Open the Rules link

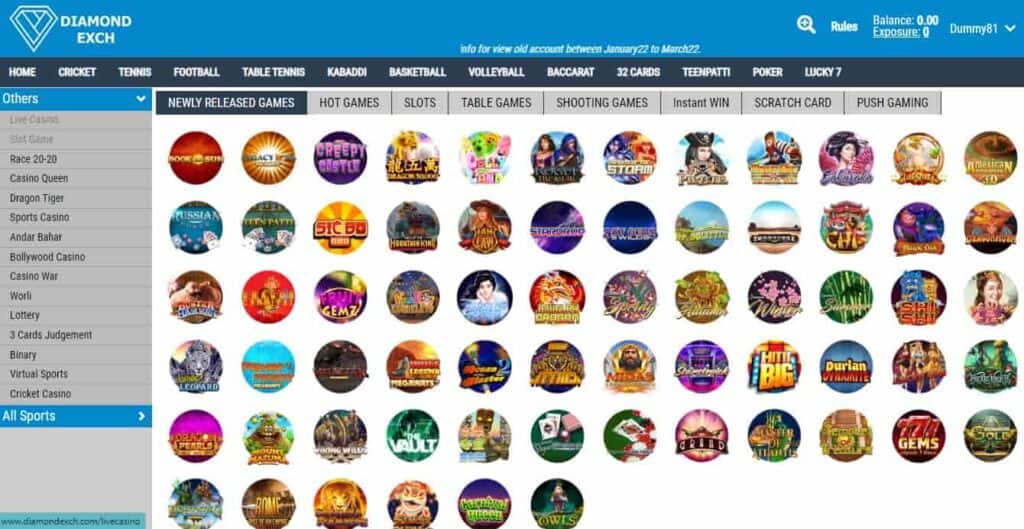tap(844, 27)
